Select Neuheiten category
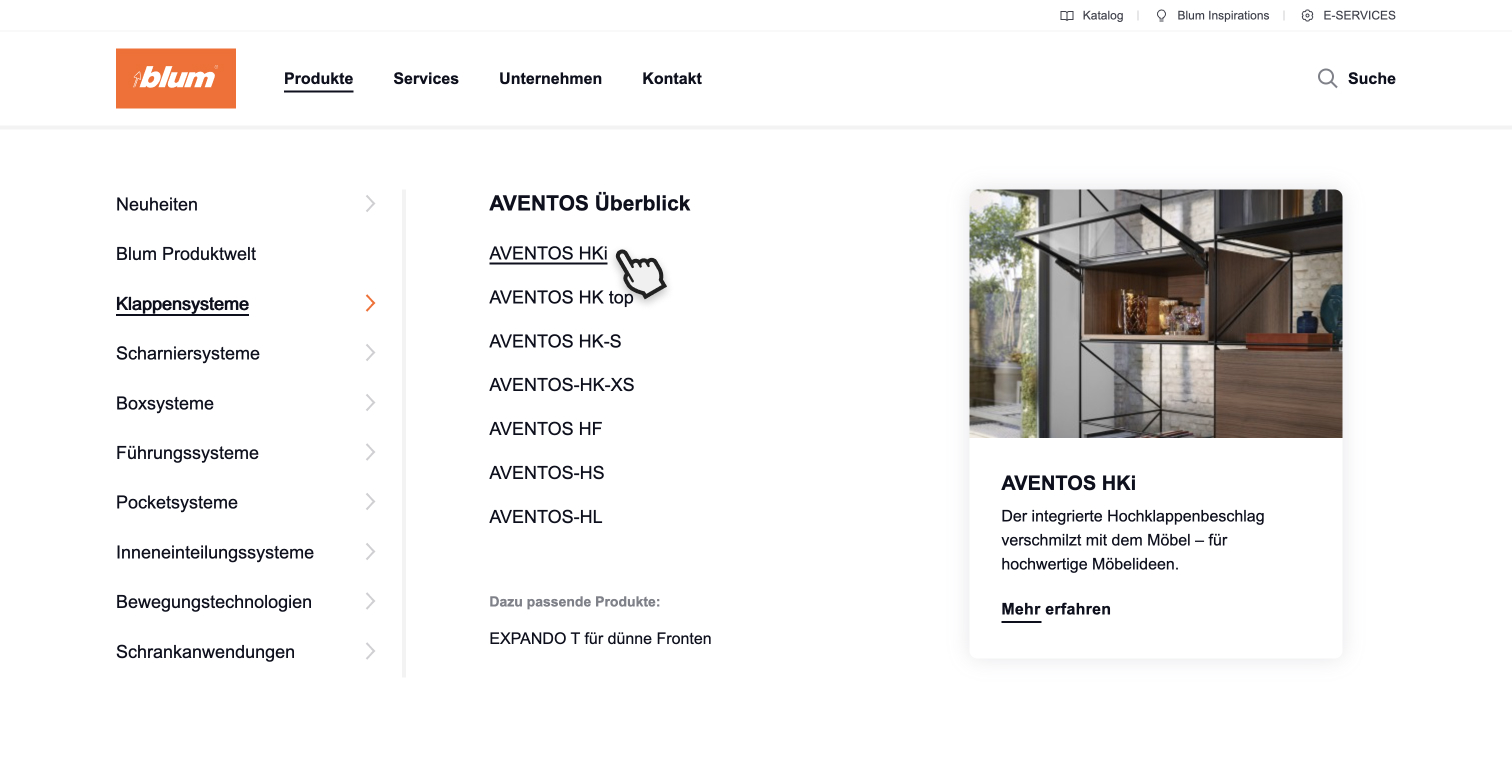The width and height of the screenshot is (1512, 758). tap(157, 204)
